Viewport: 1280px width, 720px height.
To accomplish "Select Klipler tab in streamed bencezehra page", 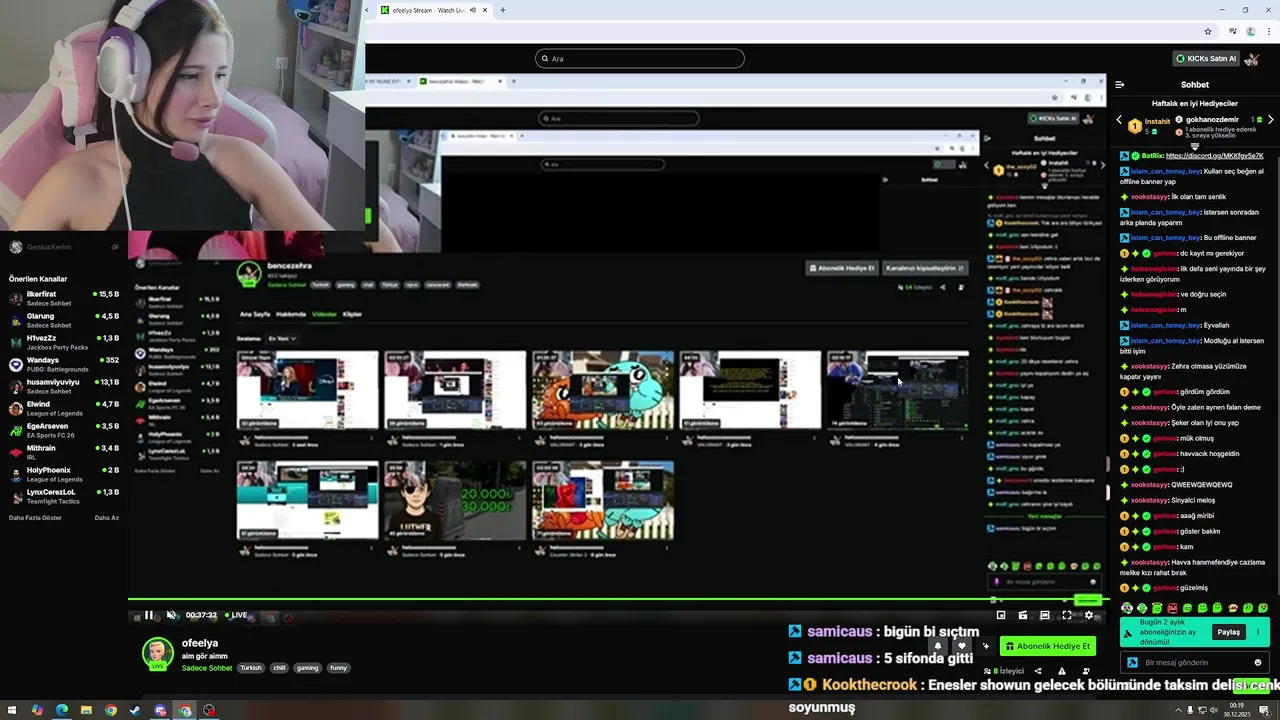I will tap(352, 314).
